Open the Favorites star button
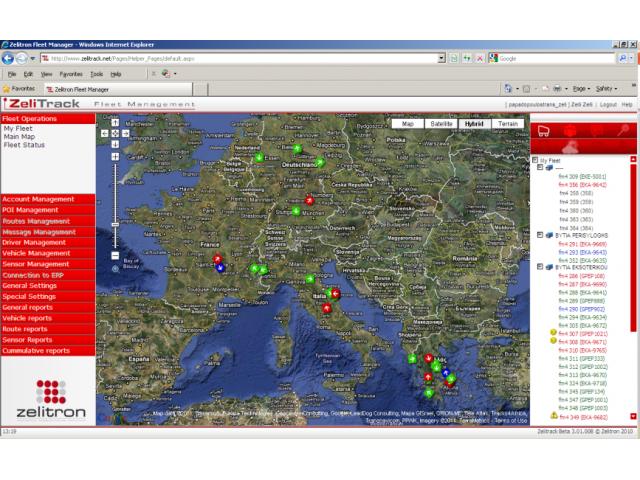Image resolution: width=640 pixels, height=480 pixels. point(19,89)
